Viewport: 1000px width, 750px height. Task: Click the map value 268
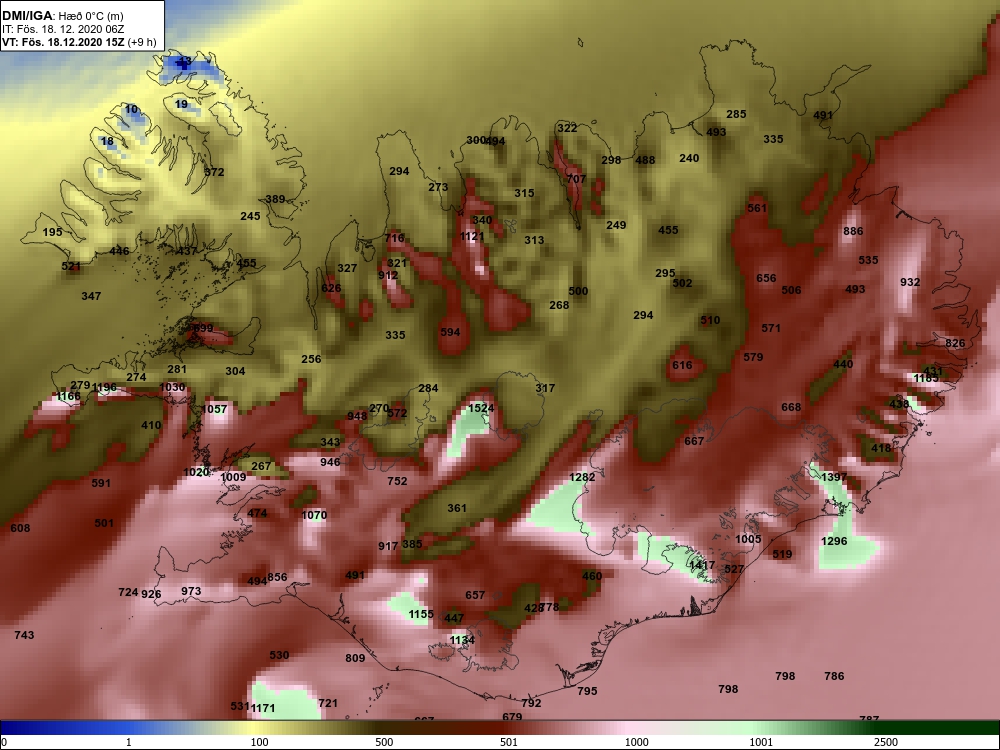(559, 305)
